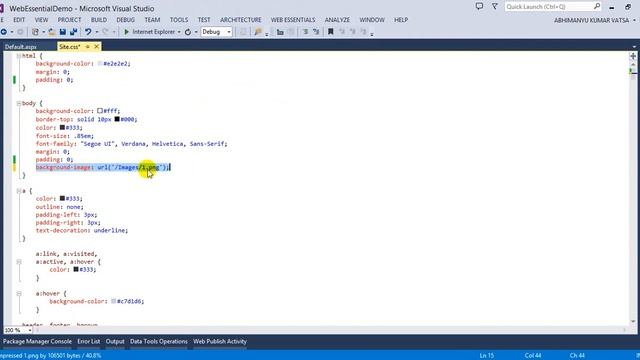This screenshot has width=640, height=360.
Task: Click the Undo arrow icon
Action: tap(88, 32)
